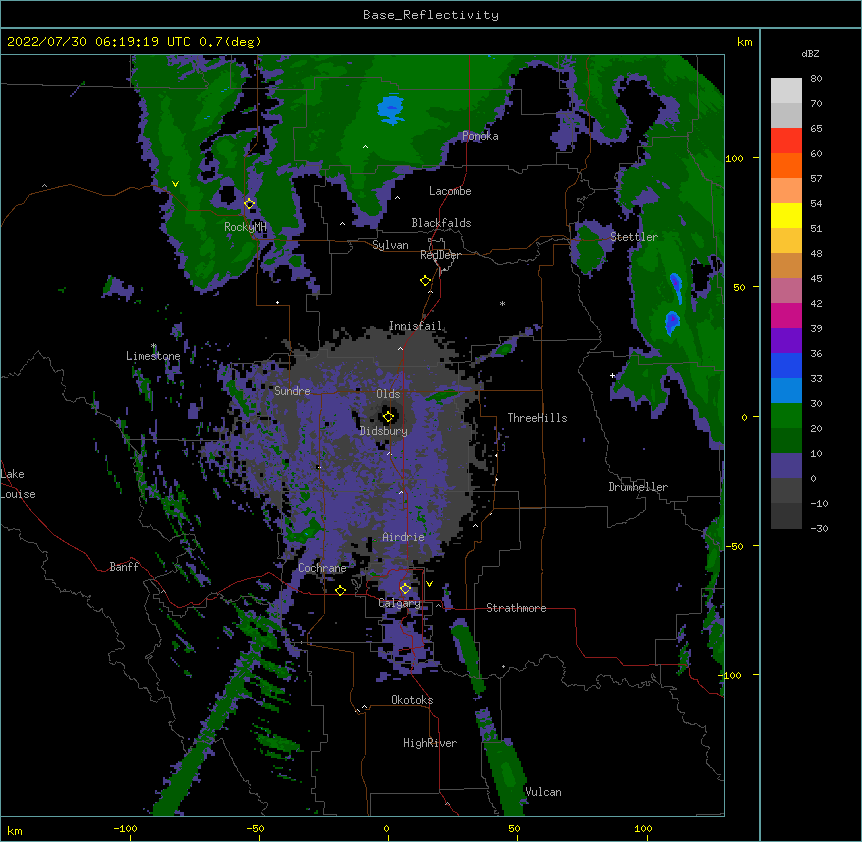Click the Olds town label
The height and width of the screenshot is (842, 862).
388,394
